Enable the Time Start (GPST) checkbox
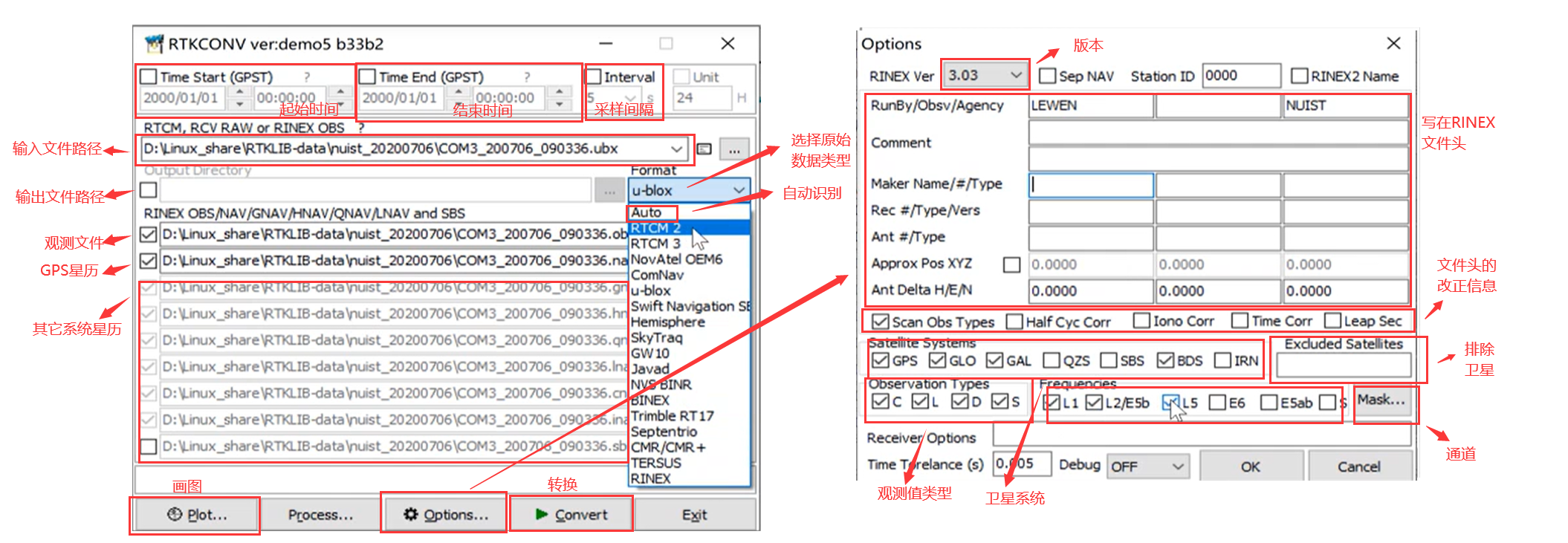Screen dimensions: 1568x543 coord(149,77)
